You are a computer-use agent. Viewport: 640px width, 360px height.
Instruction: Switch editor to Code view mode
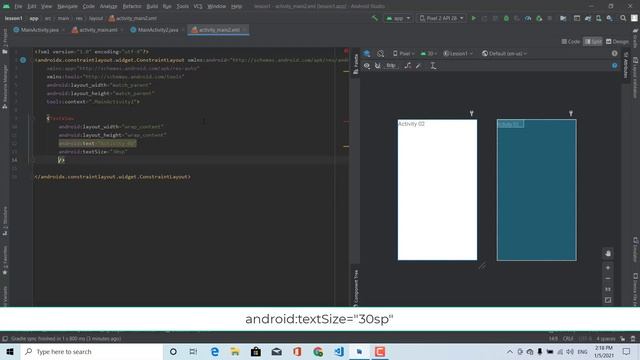click(x=571, y=42)
